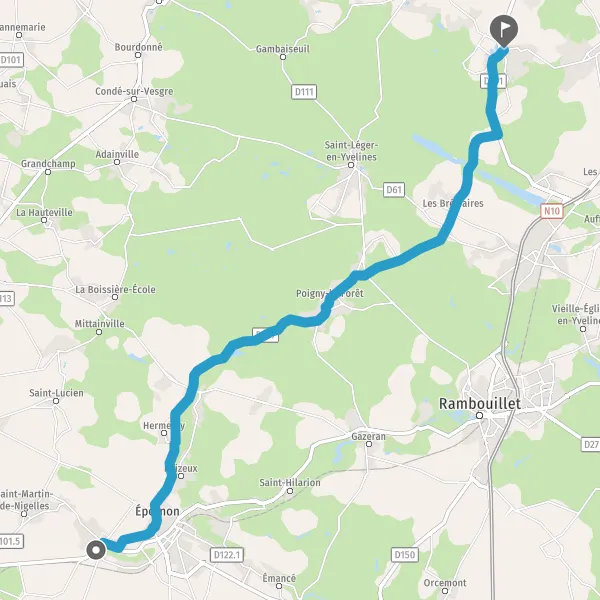This screenshot has width=600, height=600.
Task: Click the Condé-sur-Vesgre town label
Action: [x=134, y=91]
